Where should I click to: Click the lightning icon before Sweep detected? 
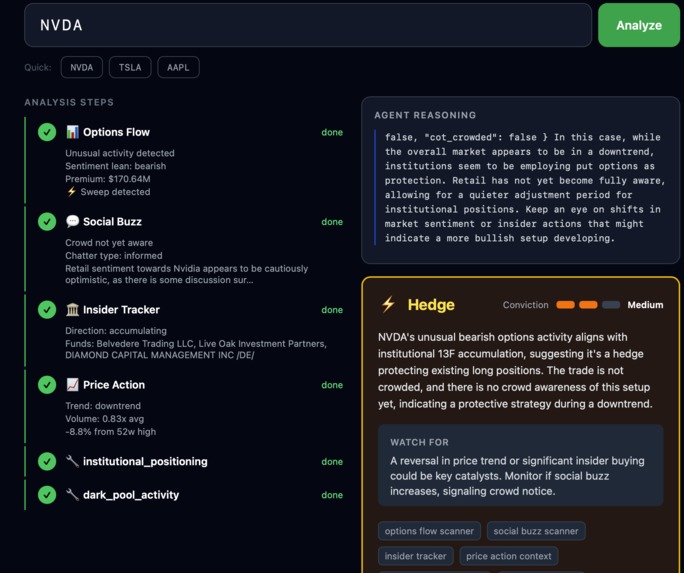(71, 191)
